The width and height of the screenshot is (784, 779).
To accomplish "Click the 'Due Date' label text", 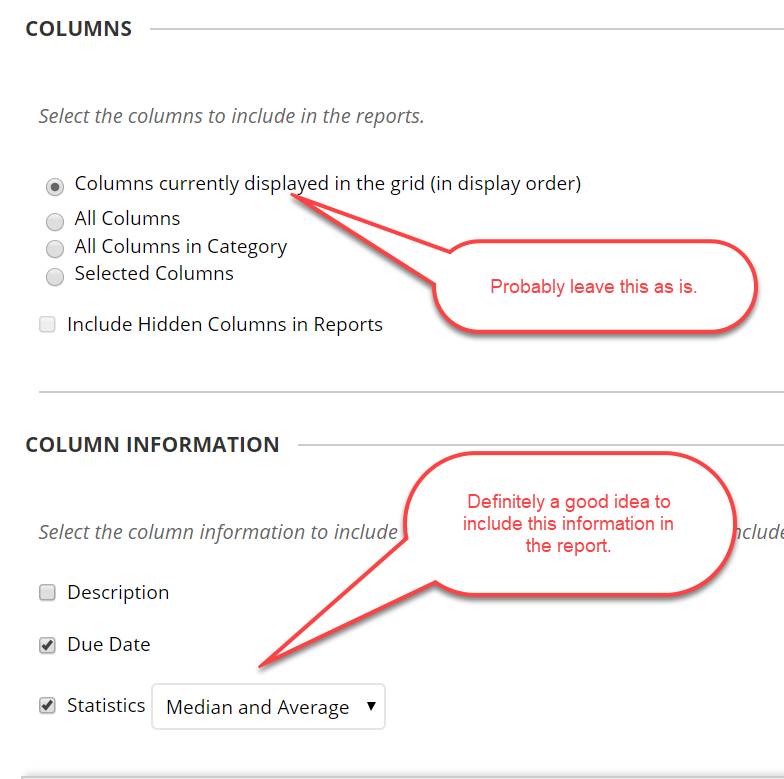I will pyautogui.click(x=109, y=644).
